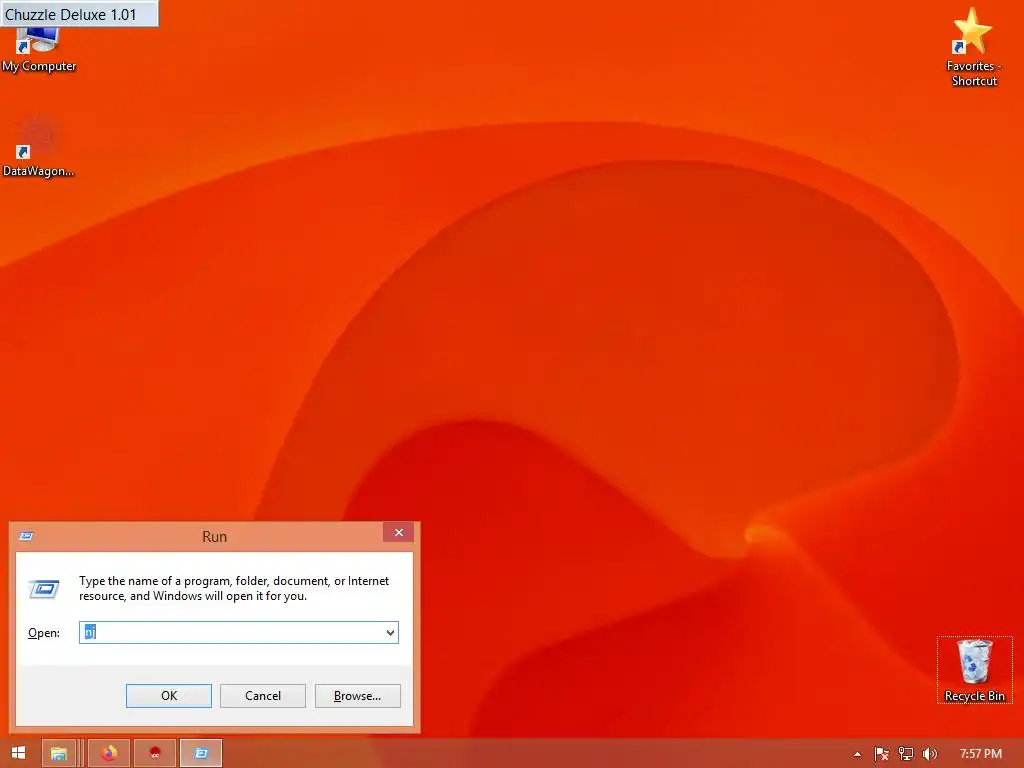Select the DataWagon desktop shortcut

(x=38, y=145)
